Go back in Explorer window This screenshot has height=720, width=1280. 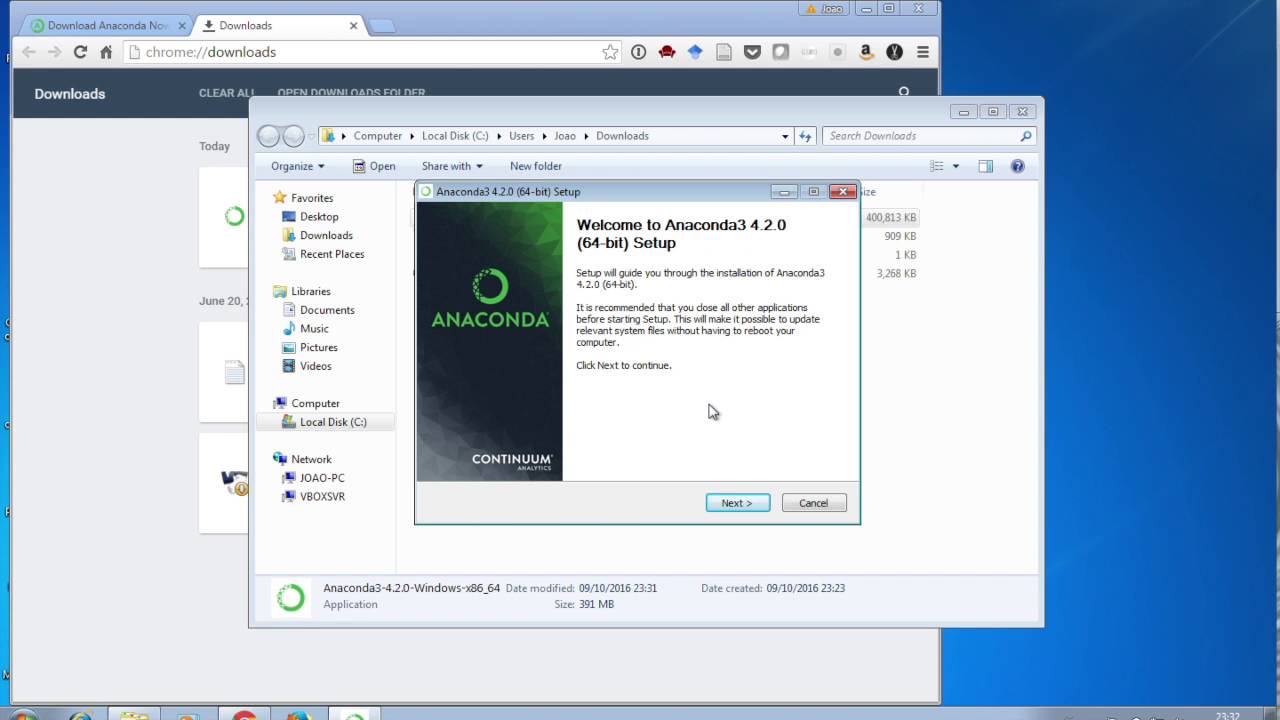pyautogui.click(x=269, y=136)
